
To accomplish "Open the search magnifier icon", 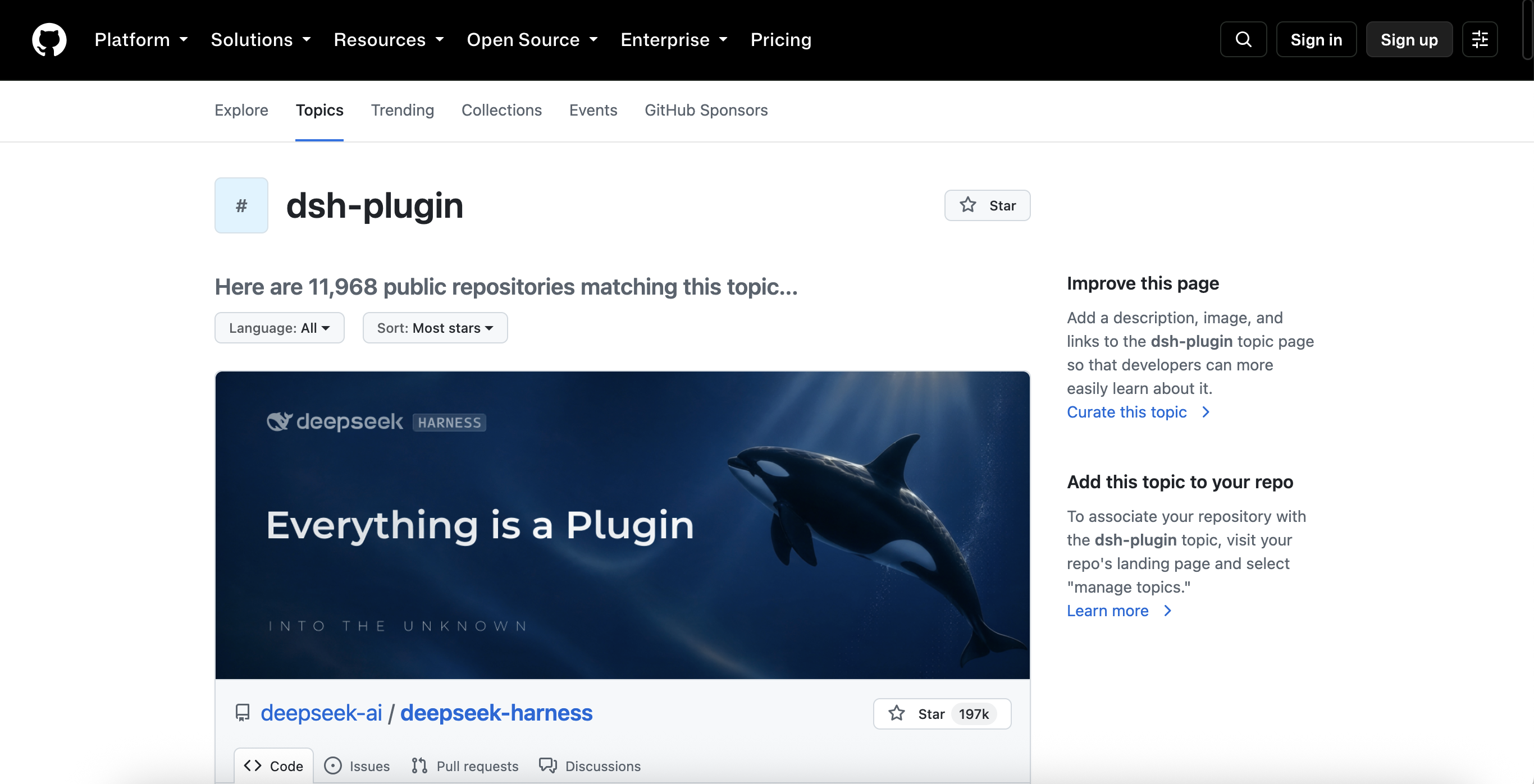I will pyautogui.click(x=1243, y=40).
